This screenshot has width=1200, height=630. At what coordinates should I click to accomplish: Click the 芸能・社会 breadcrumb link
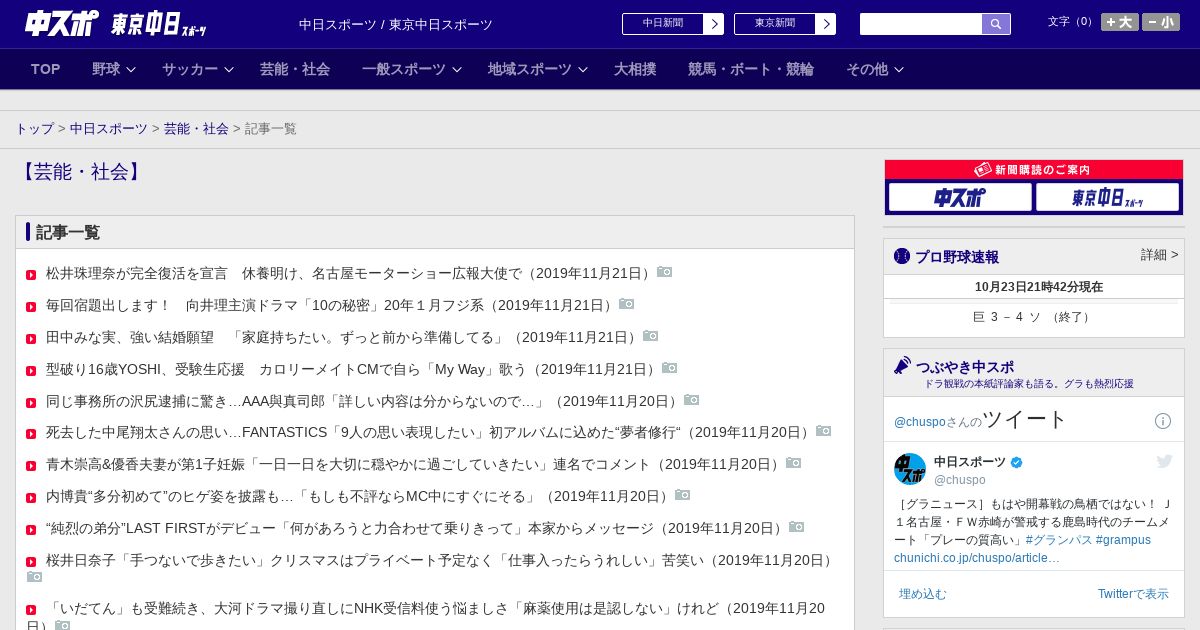coord(196,129)
